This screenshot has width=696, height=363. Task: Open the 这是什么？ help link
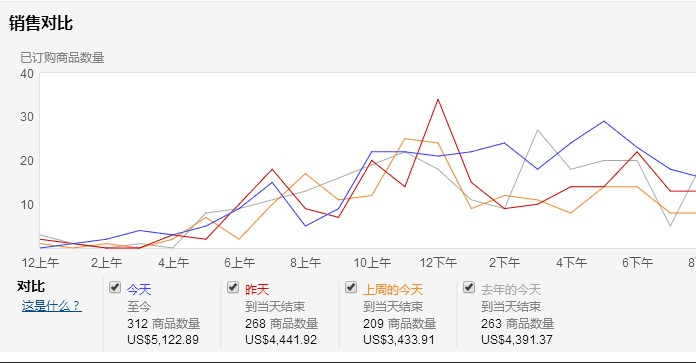[51, 306]
